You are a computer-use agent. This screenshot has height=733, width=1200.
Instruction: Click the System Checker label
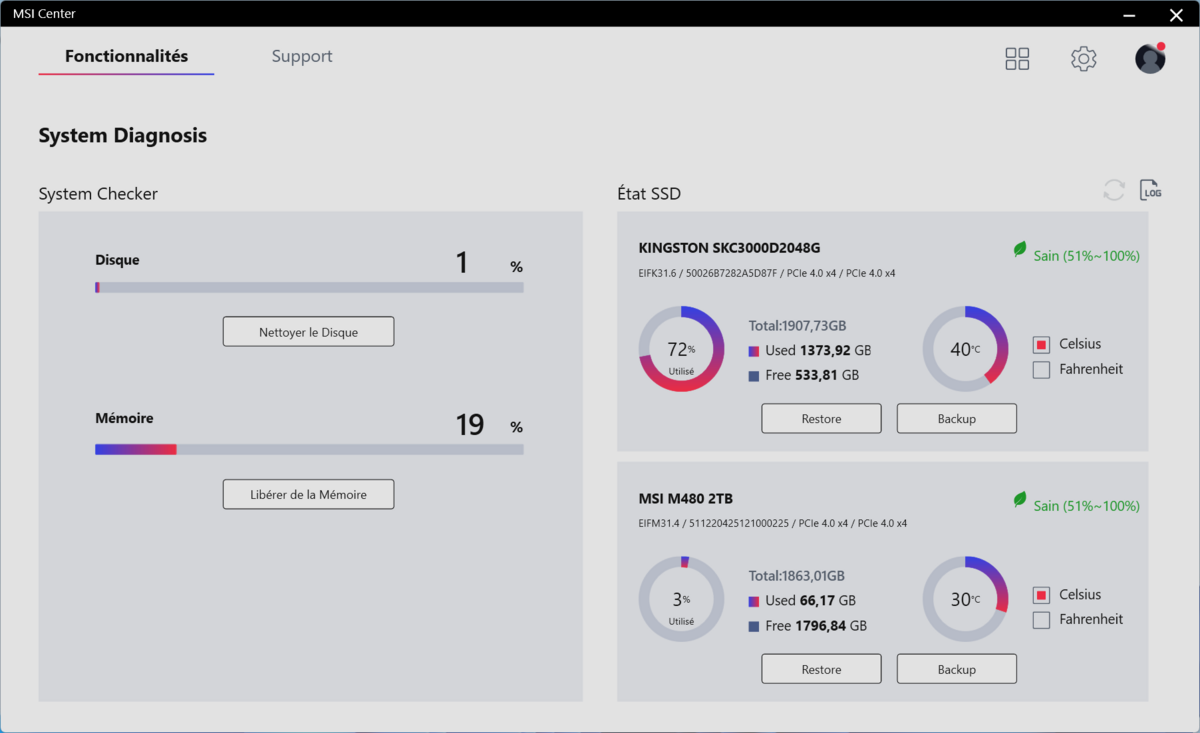98,194
